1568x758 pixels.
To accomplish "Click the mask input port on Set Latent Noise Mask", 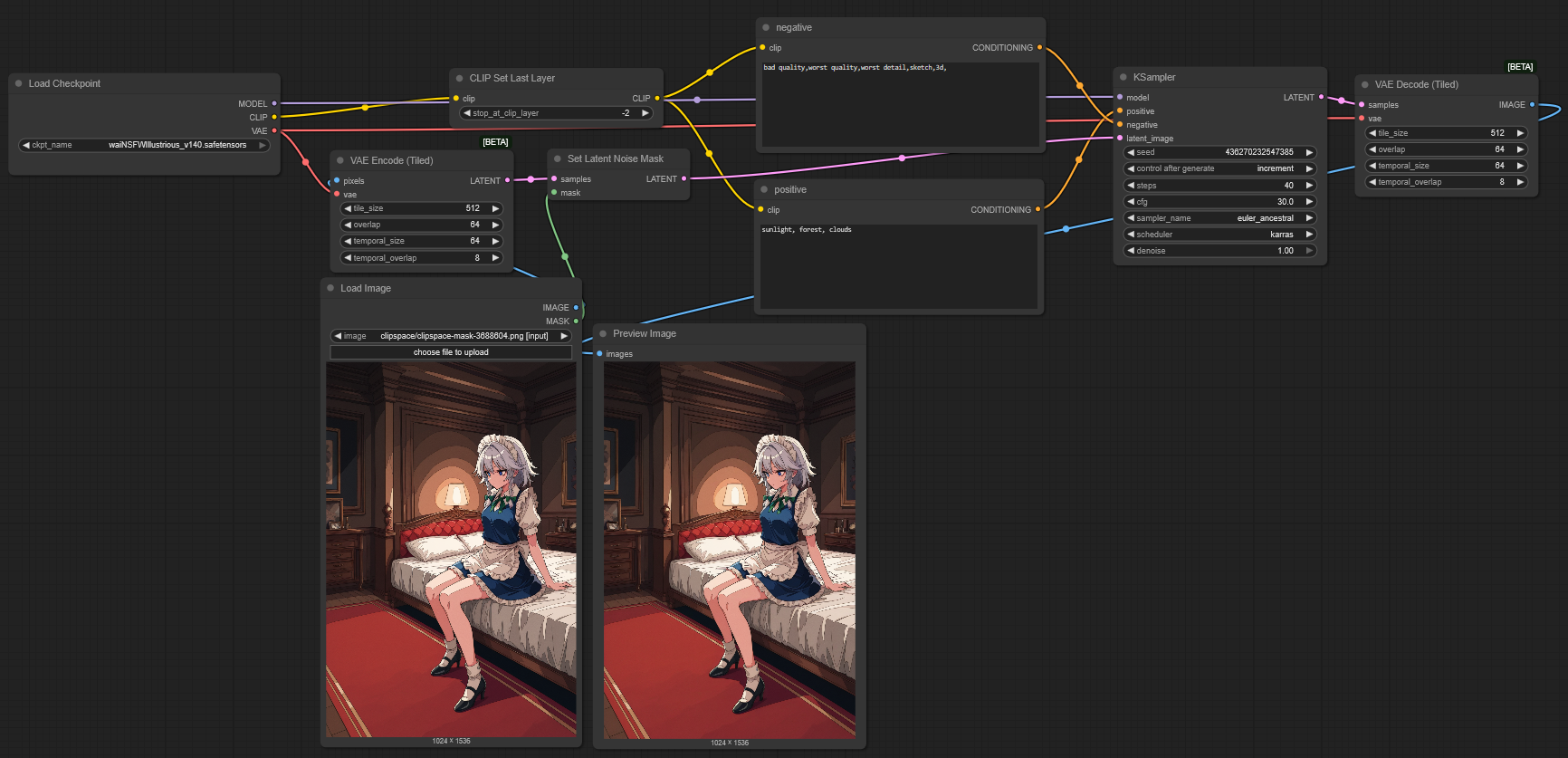I will click(x=554, y=192).
